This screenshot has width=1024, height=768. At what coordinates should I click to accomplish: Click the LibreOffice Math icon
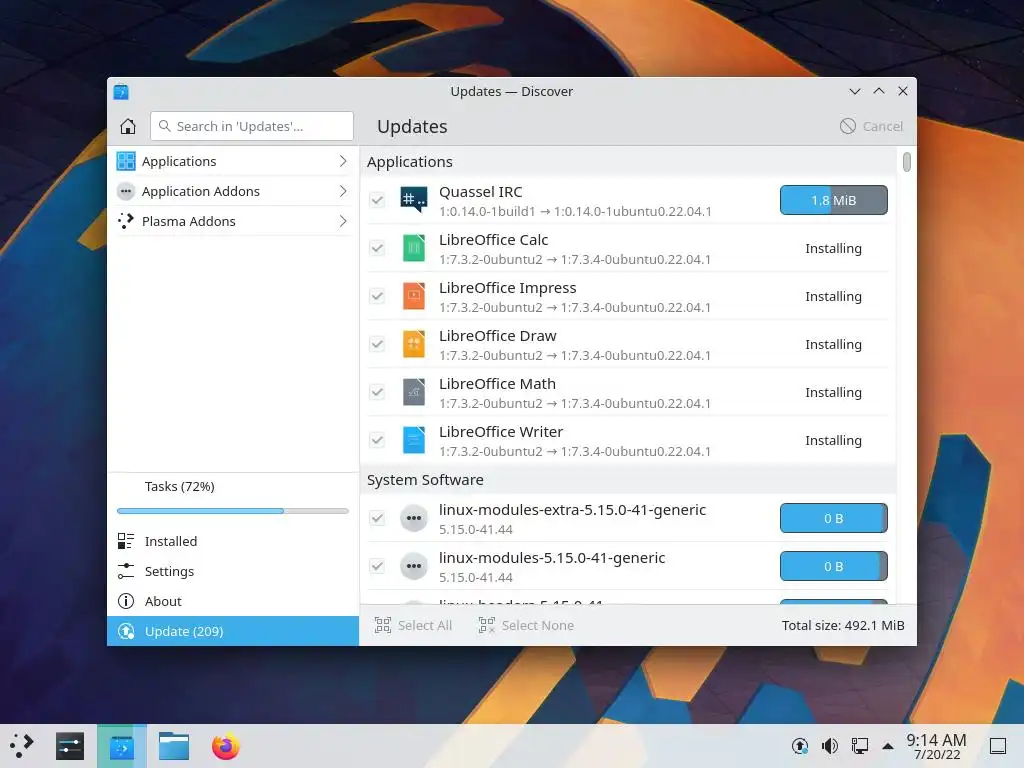click(x=413, y=392)
